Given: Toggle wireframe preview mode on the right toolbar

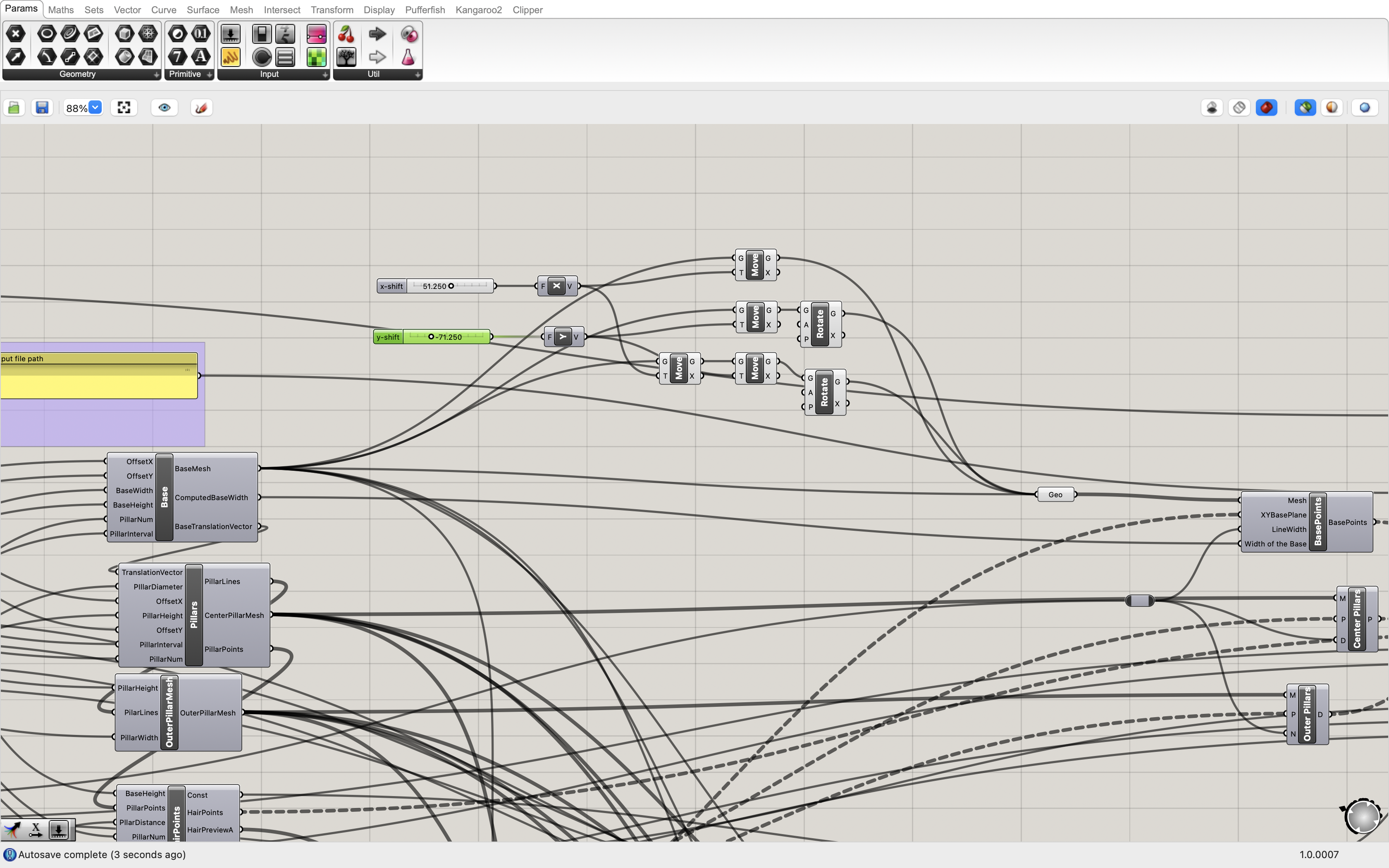Looking at the screenshot, I should (1239, 107).
